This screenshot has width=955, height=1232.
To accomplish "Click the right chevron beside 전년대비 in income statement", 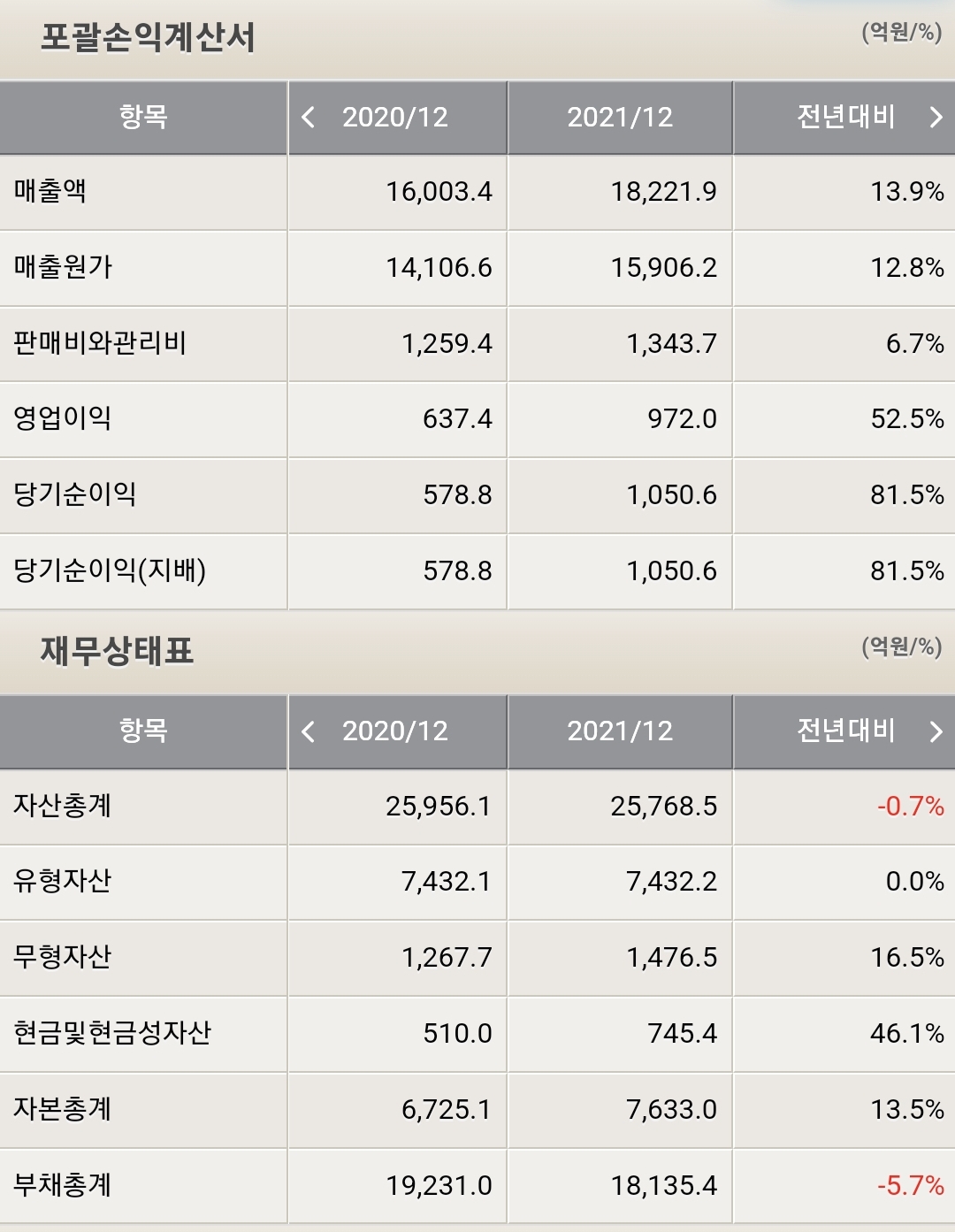I will click(x=936, y=117).
